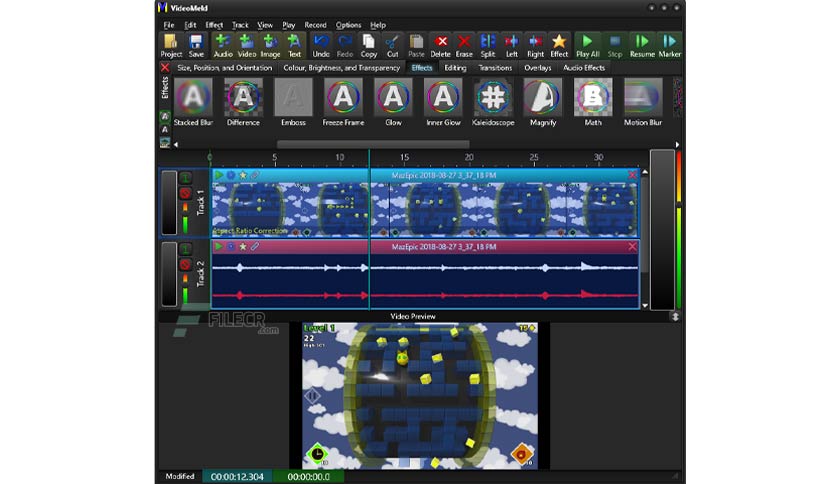Toggle Track 1 green solo button
This screenshot has height=484, width=836.
[x=185, y=178]
